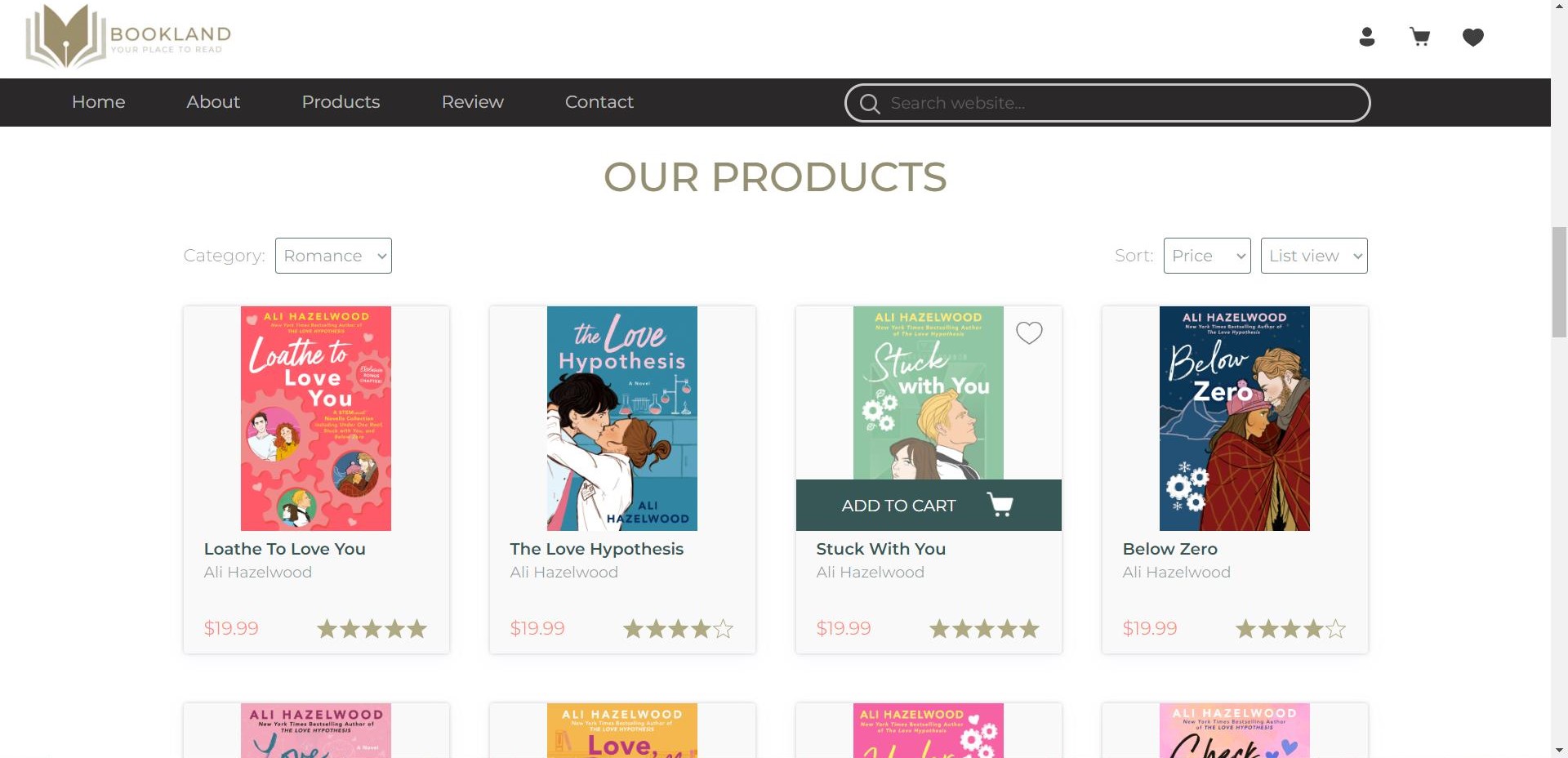The image size is (1568, 758).
Task: Click author Ali Hazelwood under The Love Hypothesis
Action: click(x=564, y=573)
